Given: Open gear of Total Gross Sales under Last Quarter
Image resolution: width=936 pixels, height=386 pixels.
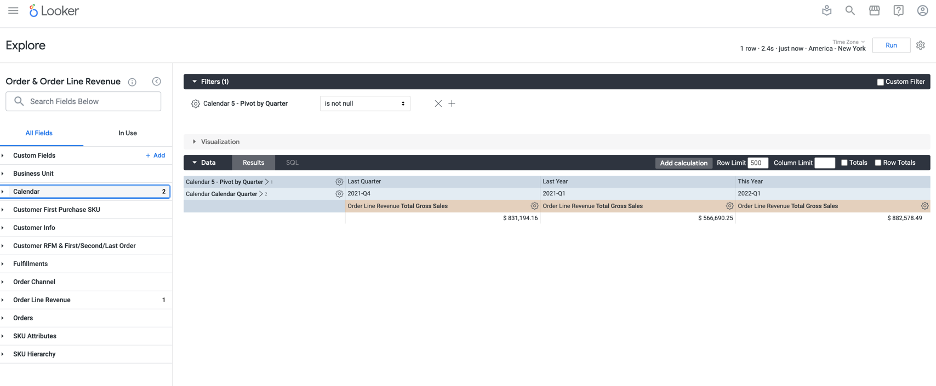Looking at the screenshot, I should [534, 206].
